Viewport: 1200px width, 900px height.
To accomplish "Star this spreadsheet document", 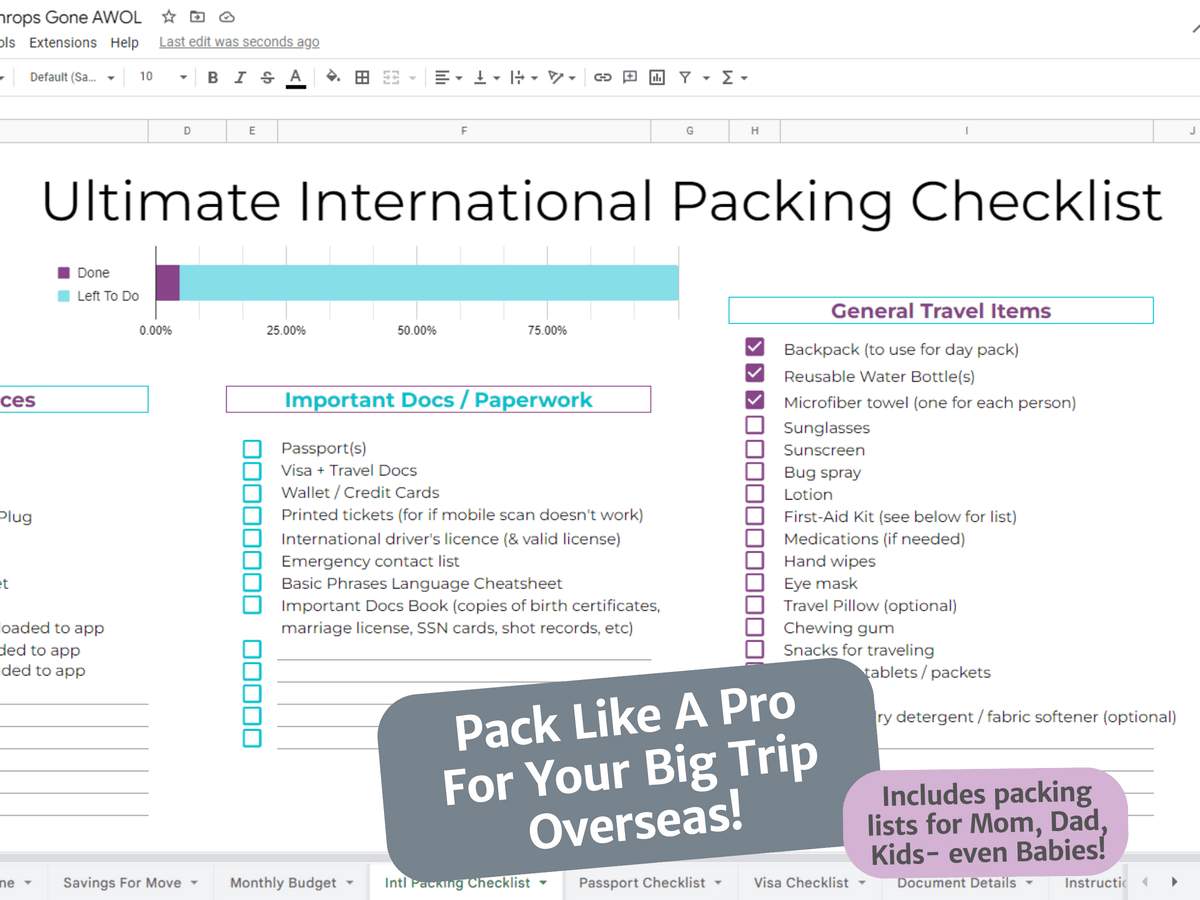I will click(169, 17).
